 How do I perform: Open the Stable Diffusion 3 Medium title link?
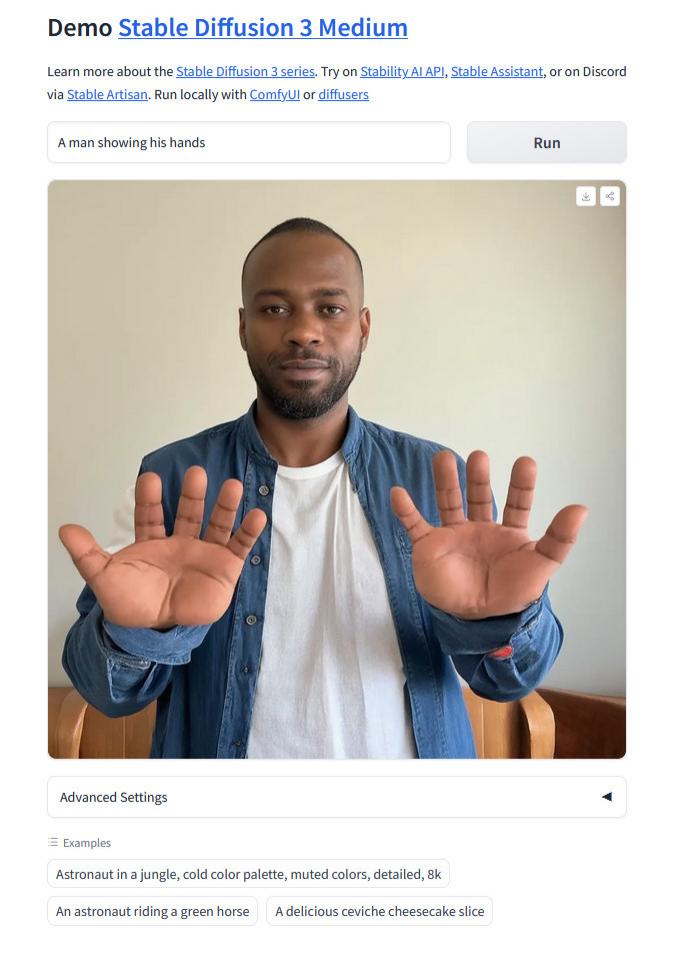(263, 28)
